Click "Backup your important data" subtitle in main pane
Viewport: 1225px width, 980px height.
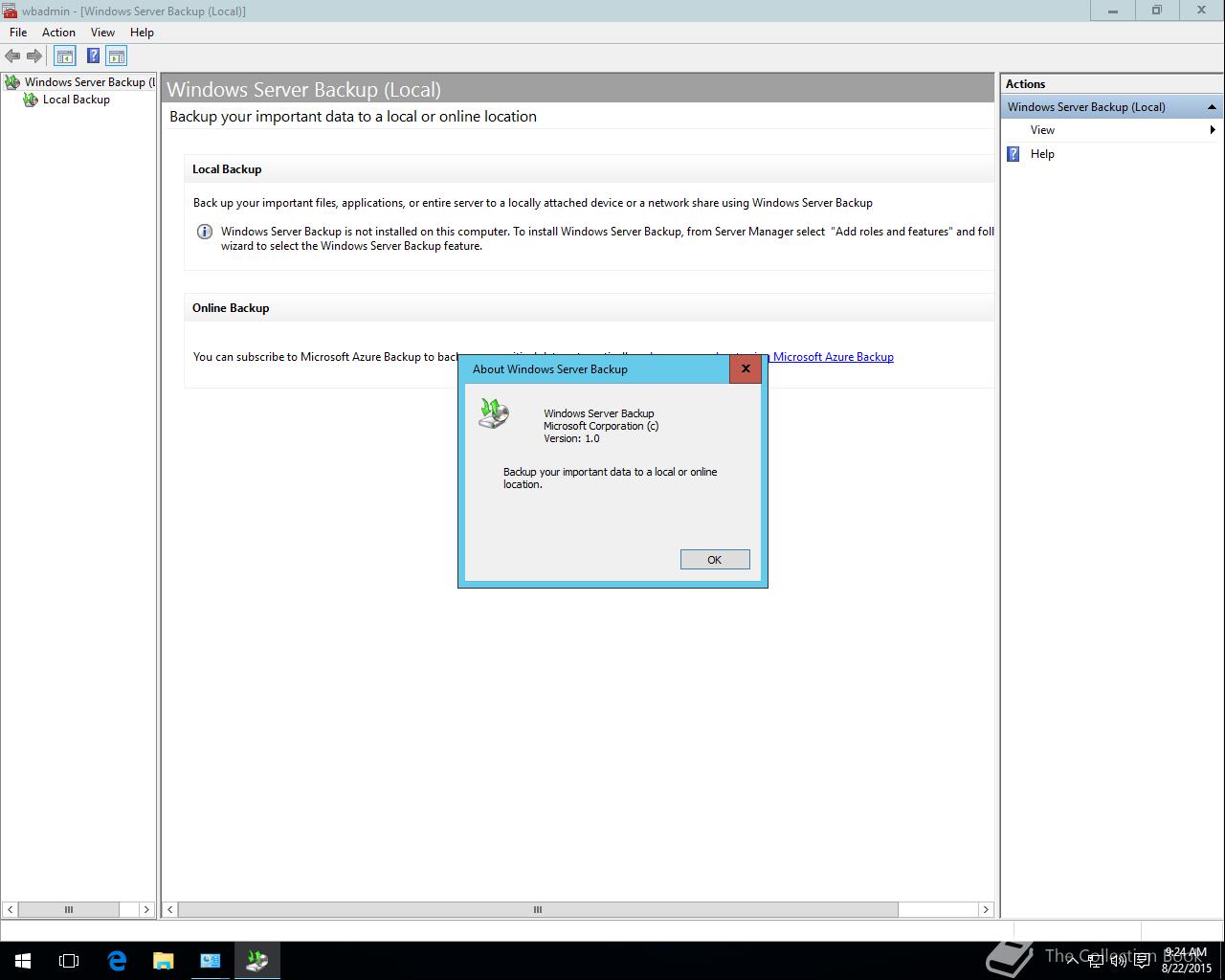tap(353, 117)
